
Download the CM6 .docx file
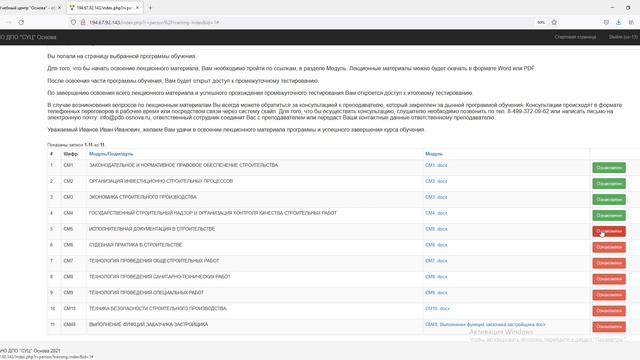click(436, 245)
